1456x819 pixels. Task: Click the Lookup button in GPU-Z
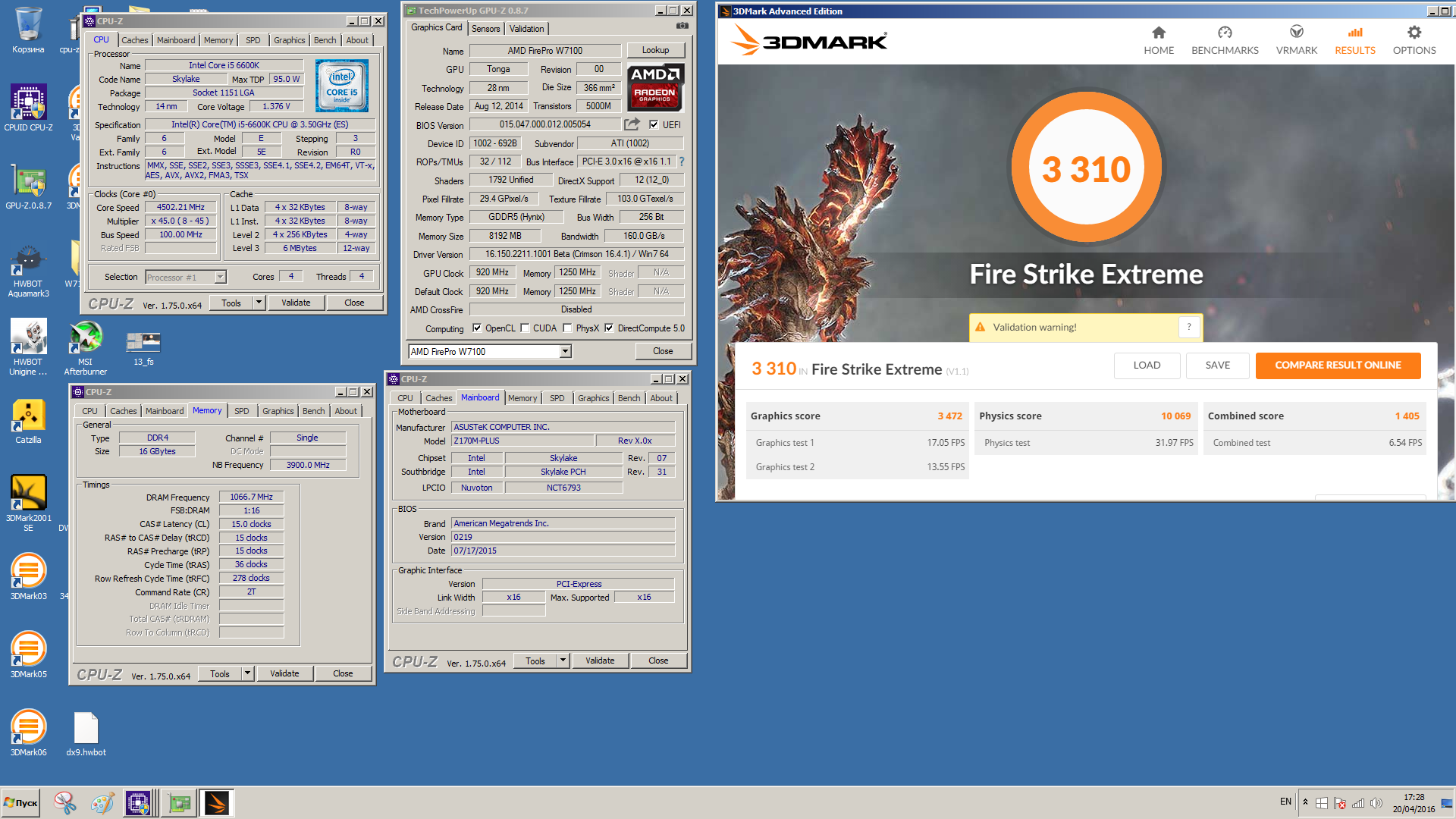[655, 50]
